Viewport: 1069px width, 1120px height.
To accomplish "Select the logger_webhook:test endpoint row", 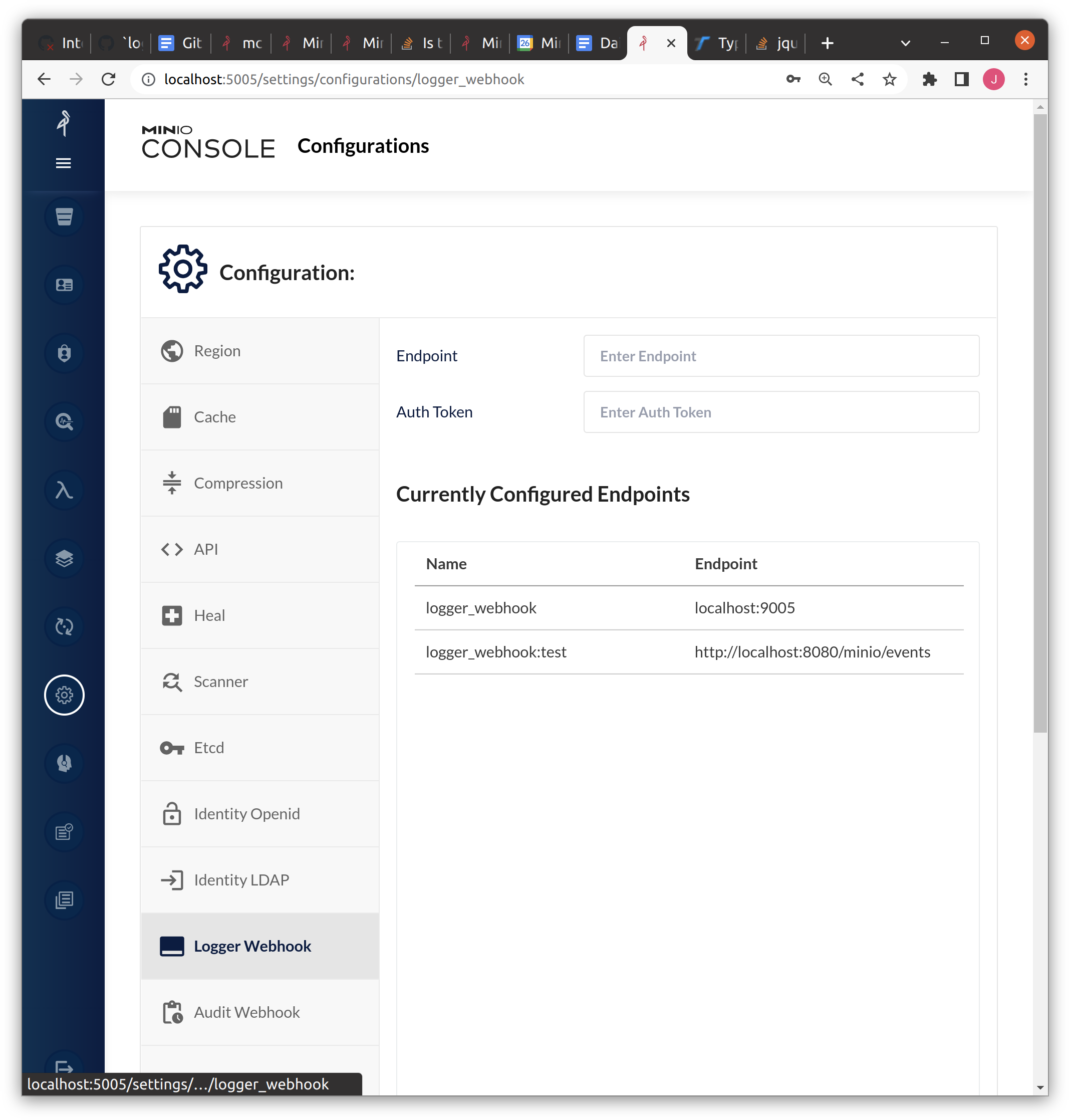I will pos(688,652).
